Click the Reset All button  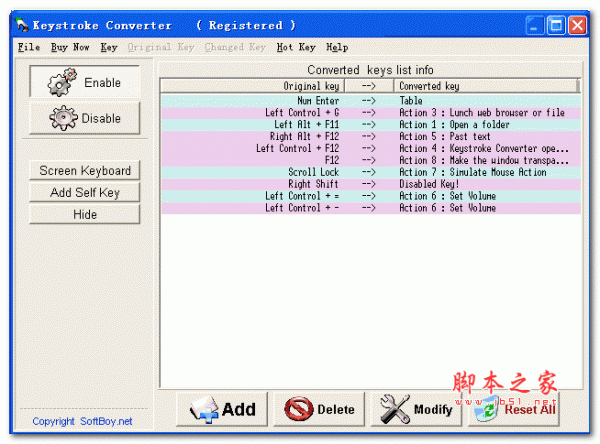pyautogui.click(x=514, y=409)
